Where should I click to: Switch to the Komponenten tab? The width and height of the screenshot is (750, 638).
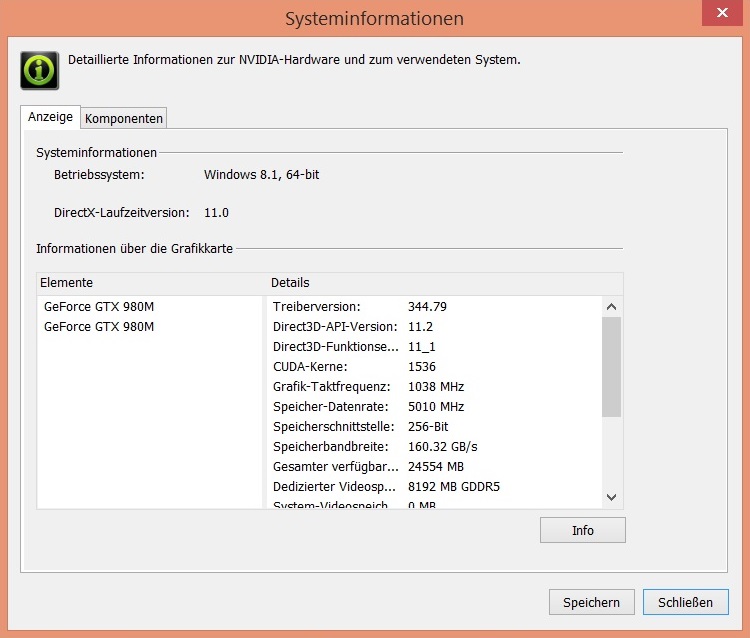124,118
